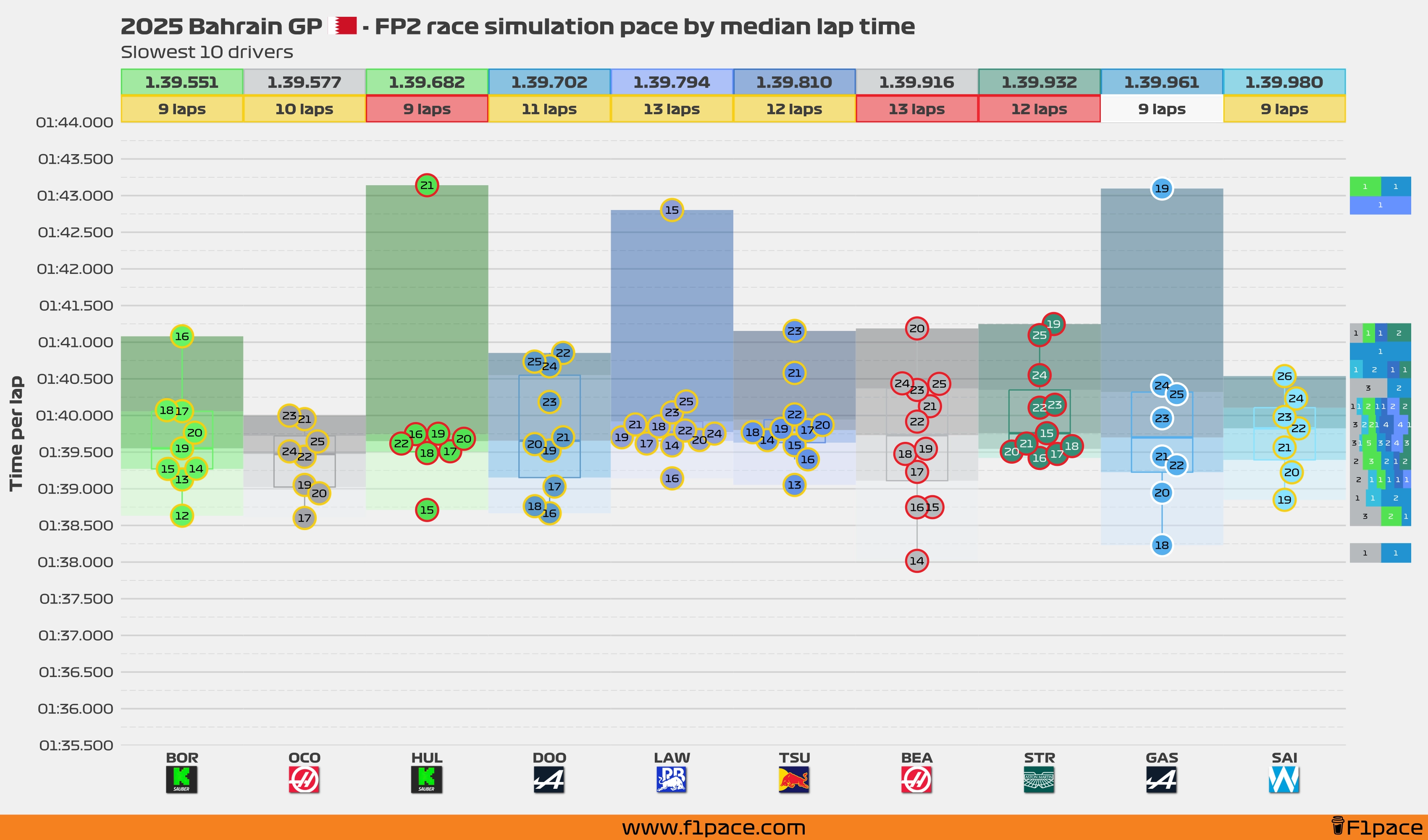Click BEA's fastest lap 14 marker
This screenshot has width=1428, height=840.
[917, 561]
